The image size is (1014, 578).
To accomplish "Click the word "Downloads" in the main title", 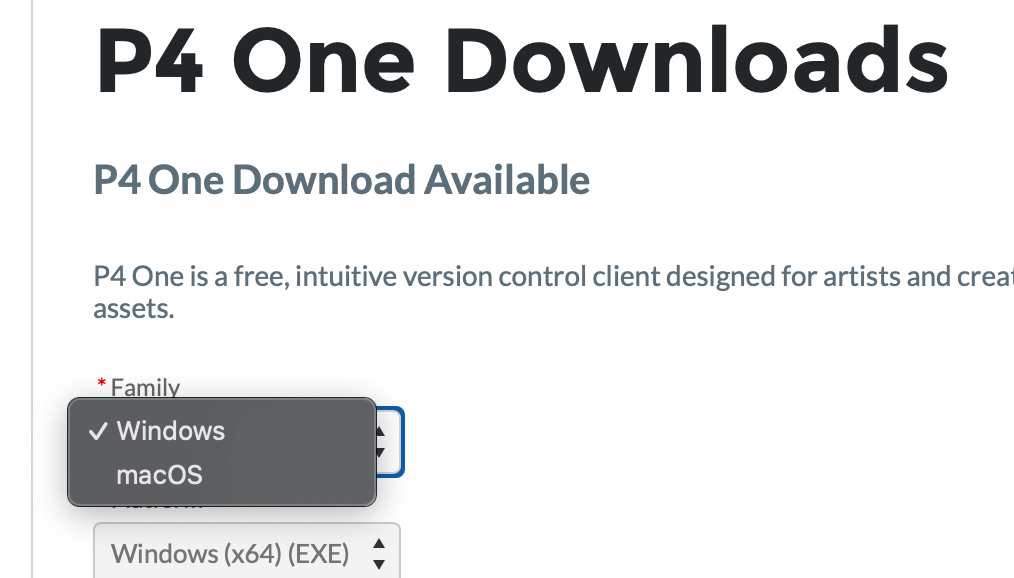I will (x=697, y=61).
